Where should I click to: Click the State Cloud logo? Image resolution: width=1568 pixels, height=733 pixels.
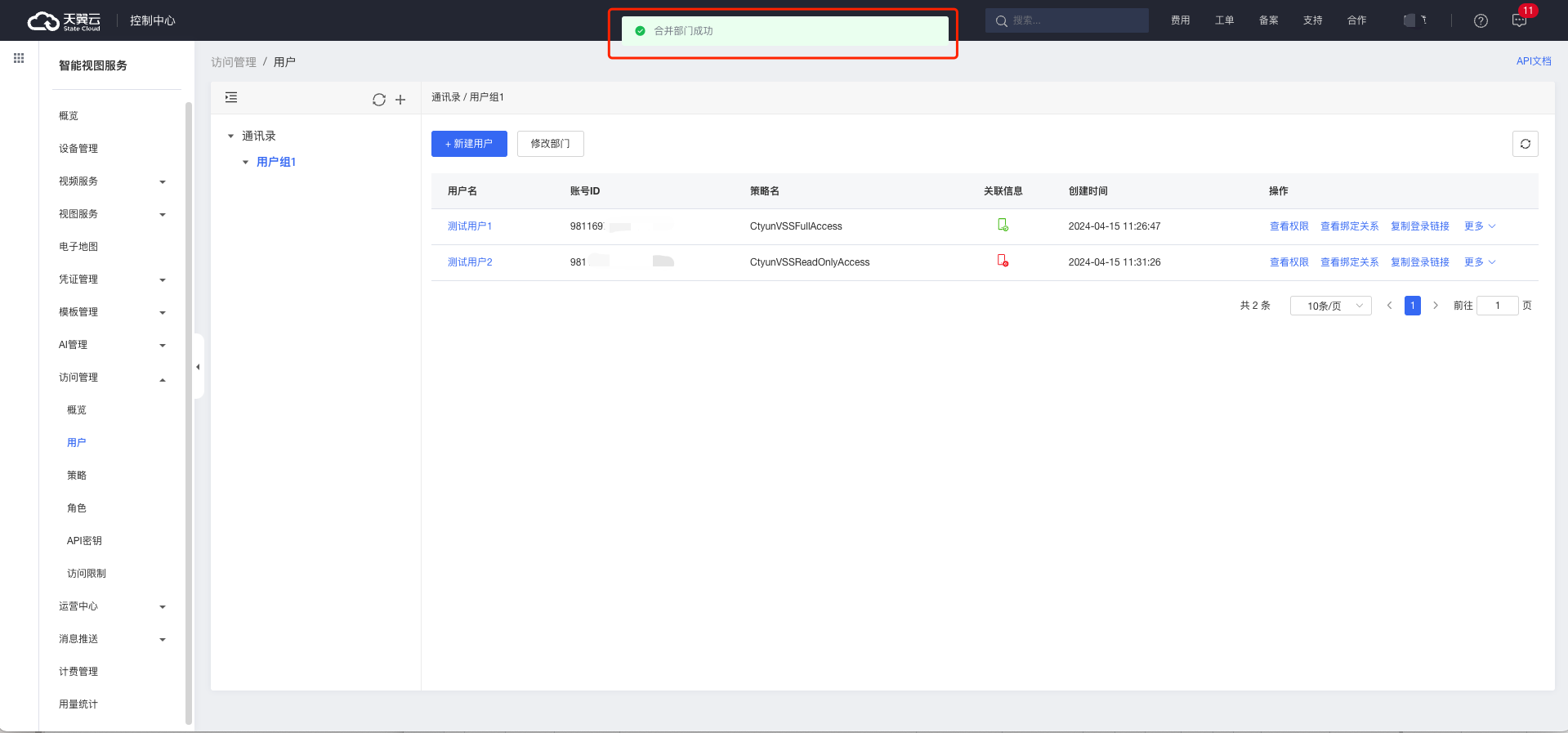pos(64,20)
